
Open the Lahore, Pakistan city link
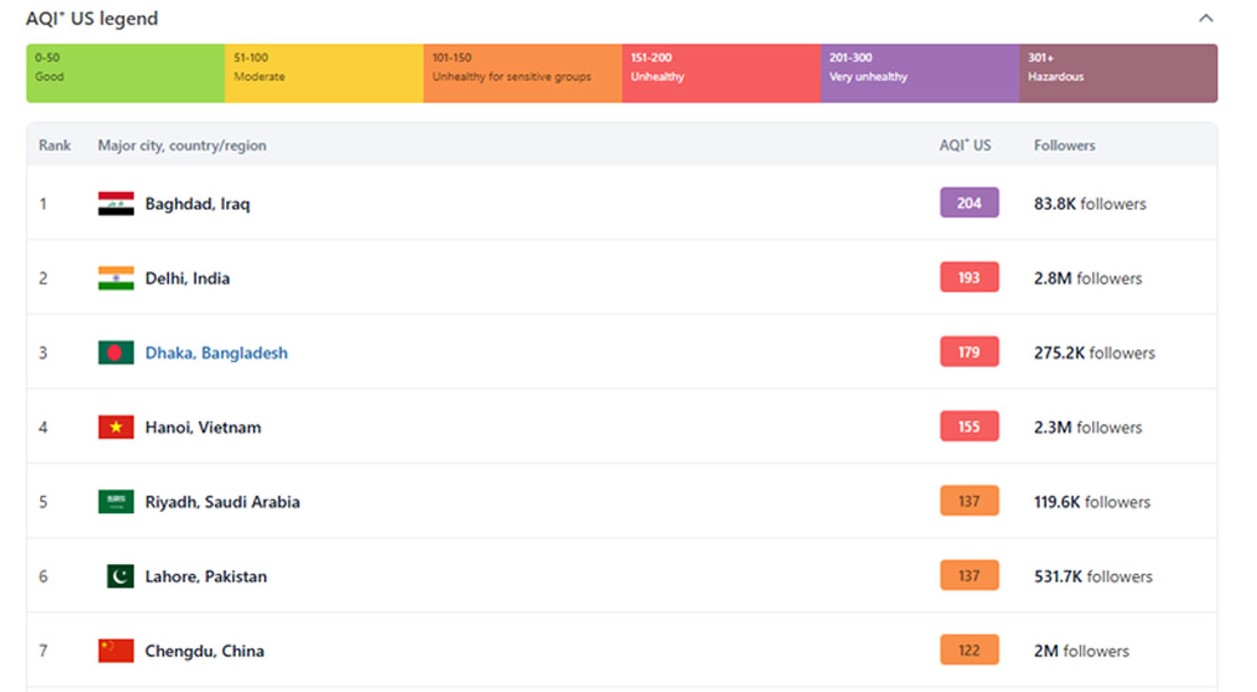click(206, 576)
